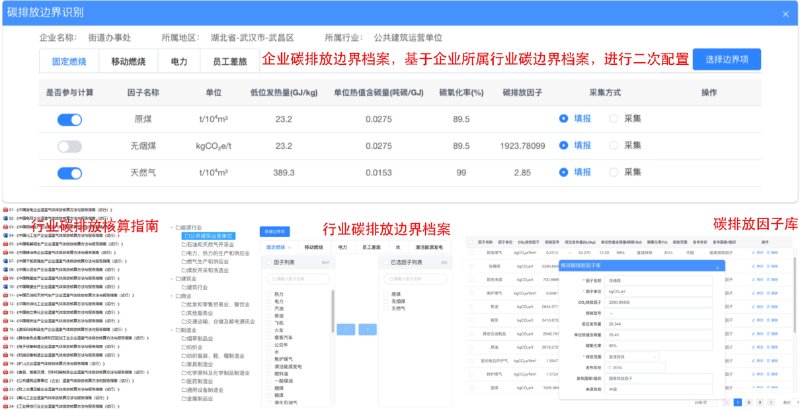This screenshot has height=411, width=800.
Task: Click the 固定燃烧 tab
Action: (69, 61)
